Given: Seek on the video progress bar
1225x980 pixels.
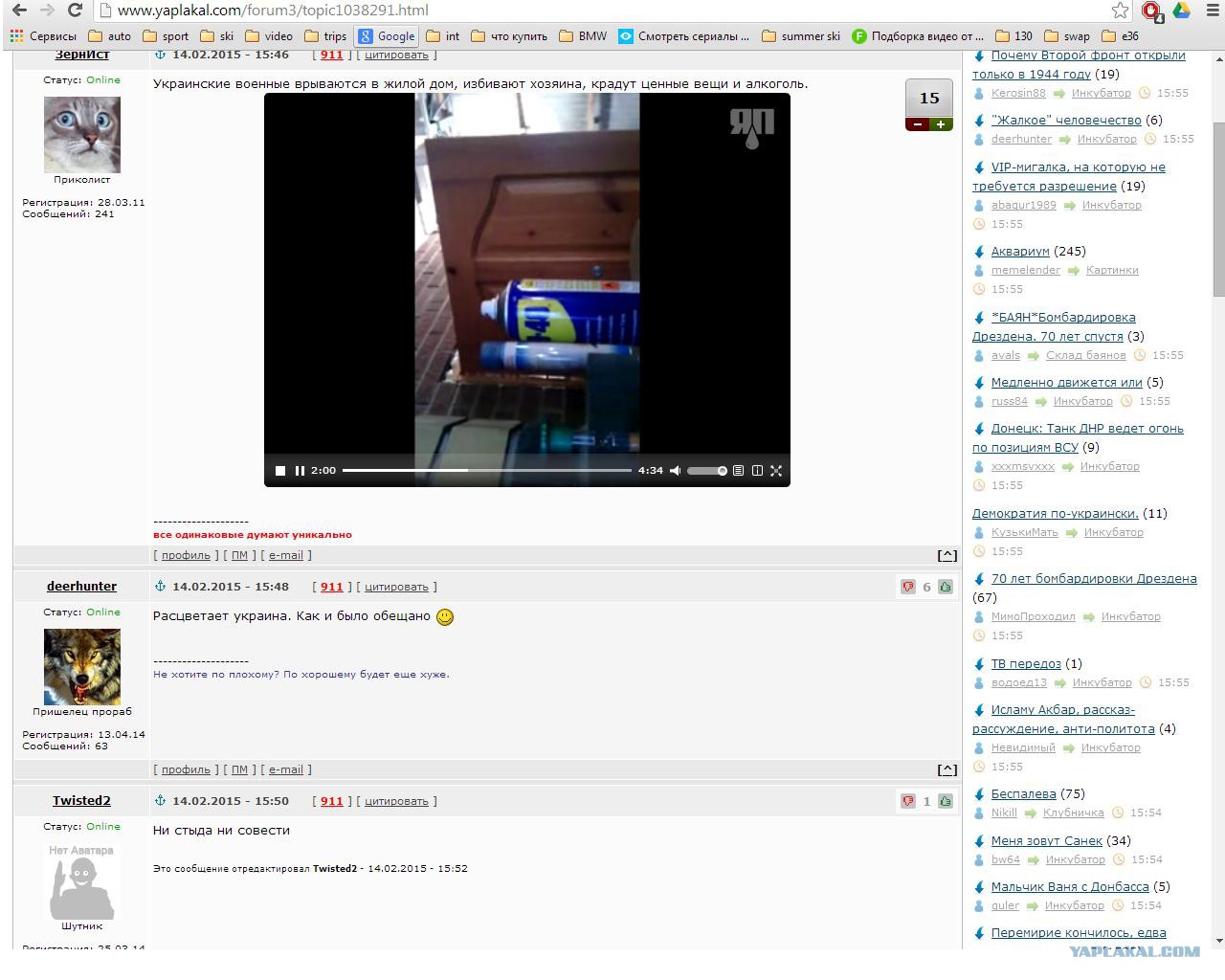Looking at the screenshot, I should coord(487,471).
